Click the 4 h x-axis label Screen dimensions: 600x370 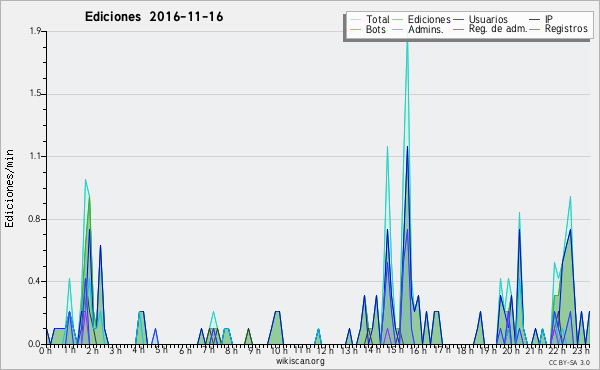point(139,350)
